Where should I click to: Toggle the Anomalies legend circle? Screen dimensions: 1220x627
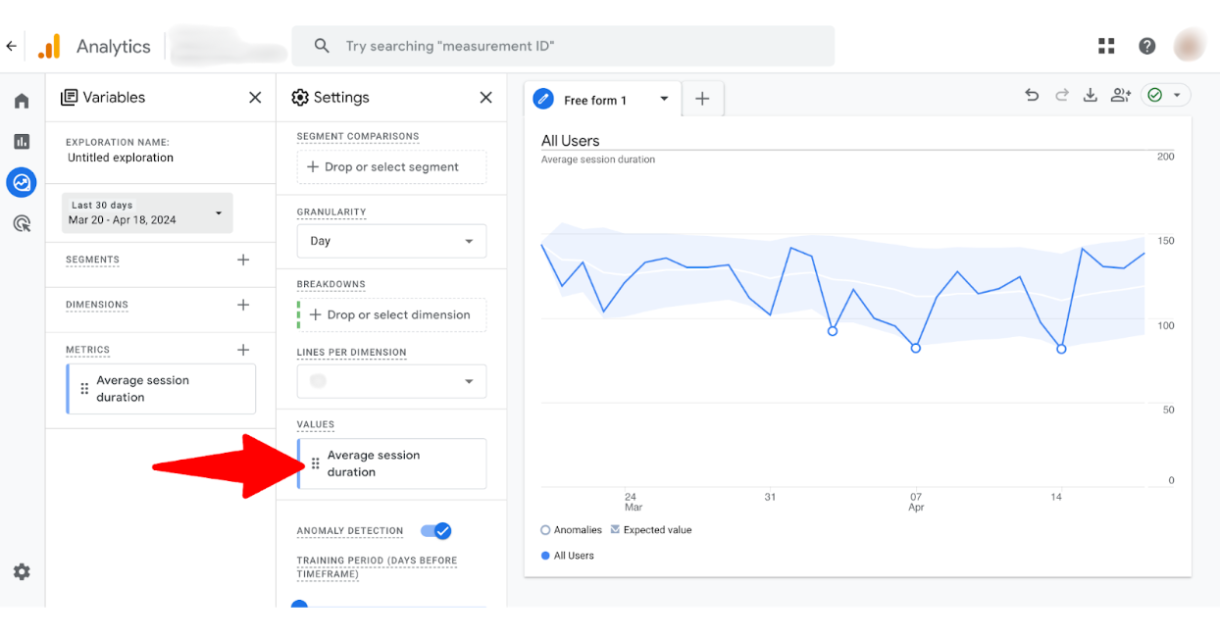tap(543, 529)
